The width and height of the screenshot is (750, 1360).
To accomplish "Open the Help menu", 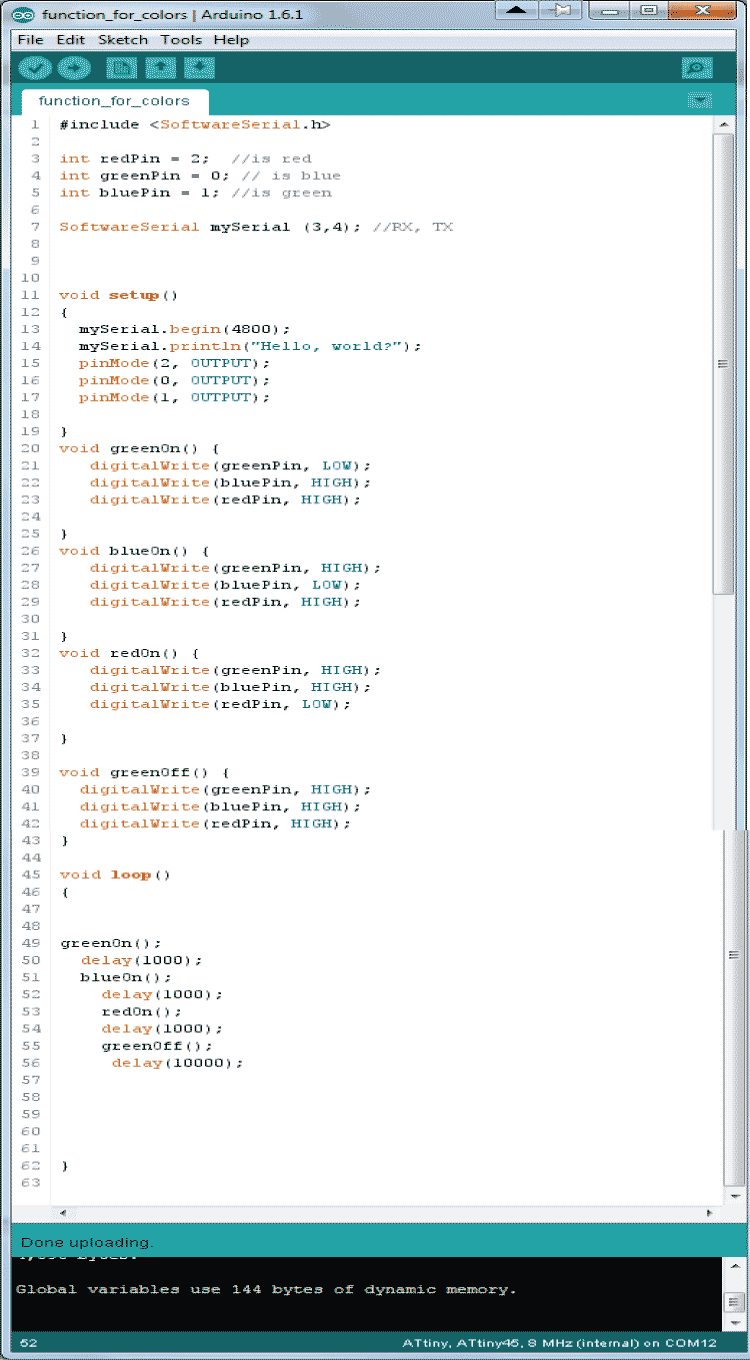I will tap(231, 40).
